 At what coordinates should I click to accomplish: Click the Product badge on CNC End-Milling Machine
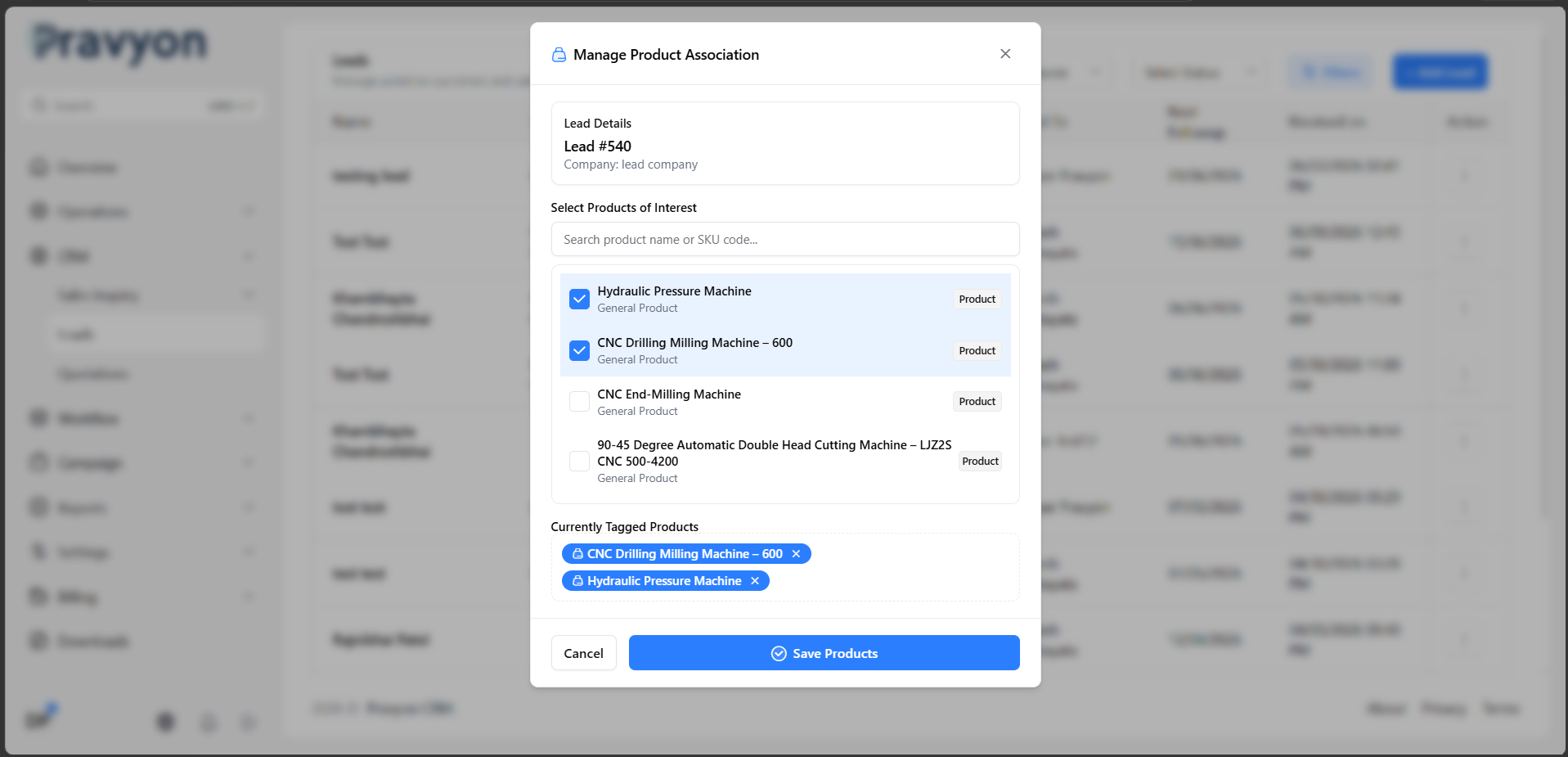977,402
